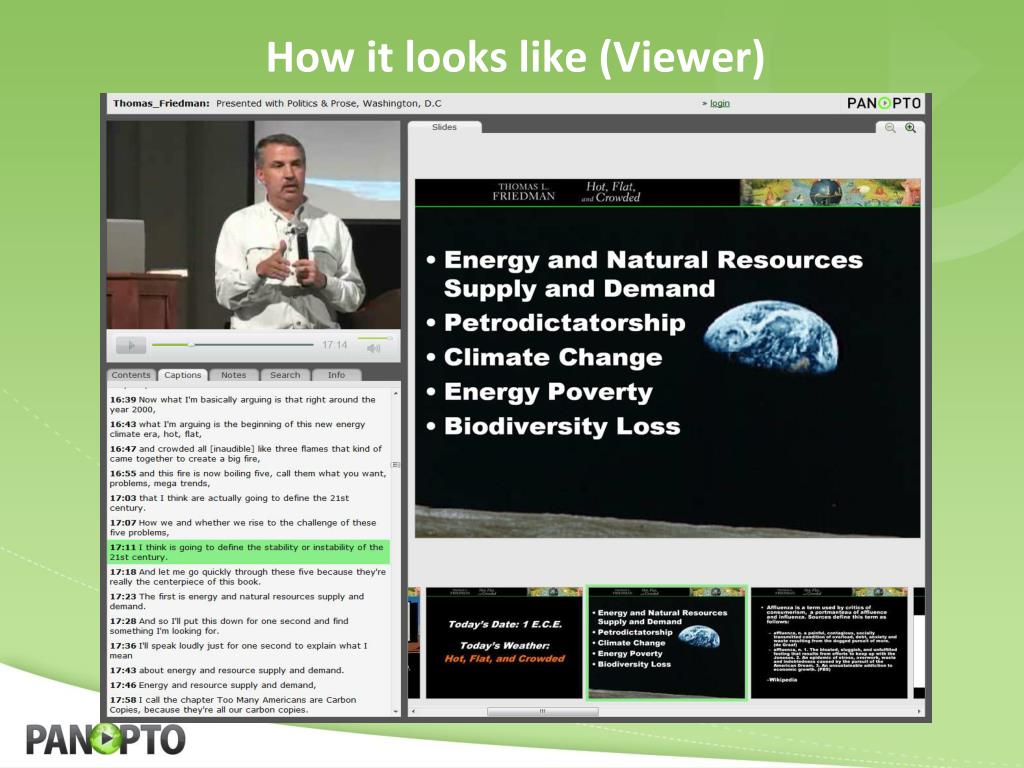Open the Info tab

click(x=336, y=375)
